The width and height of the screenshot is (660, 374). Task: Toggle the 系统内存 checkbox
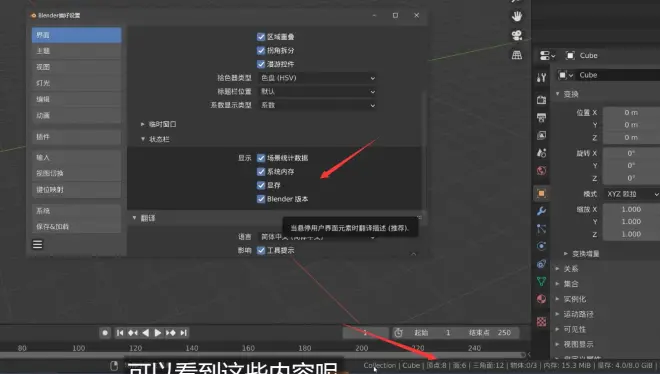click(x=261, y=172)
